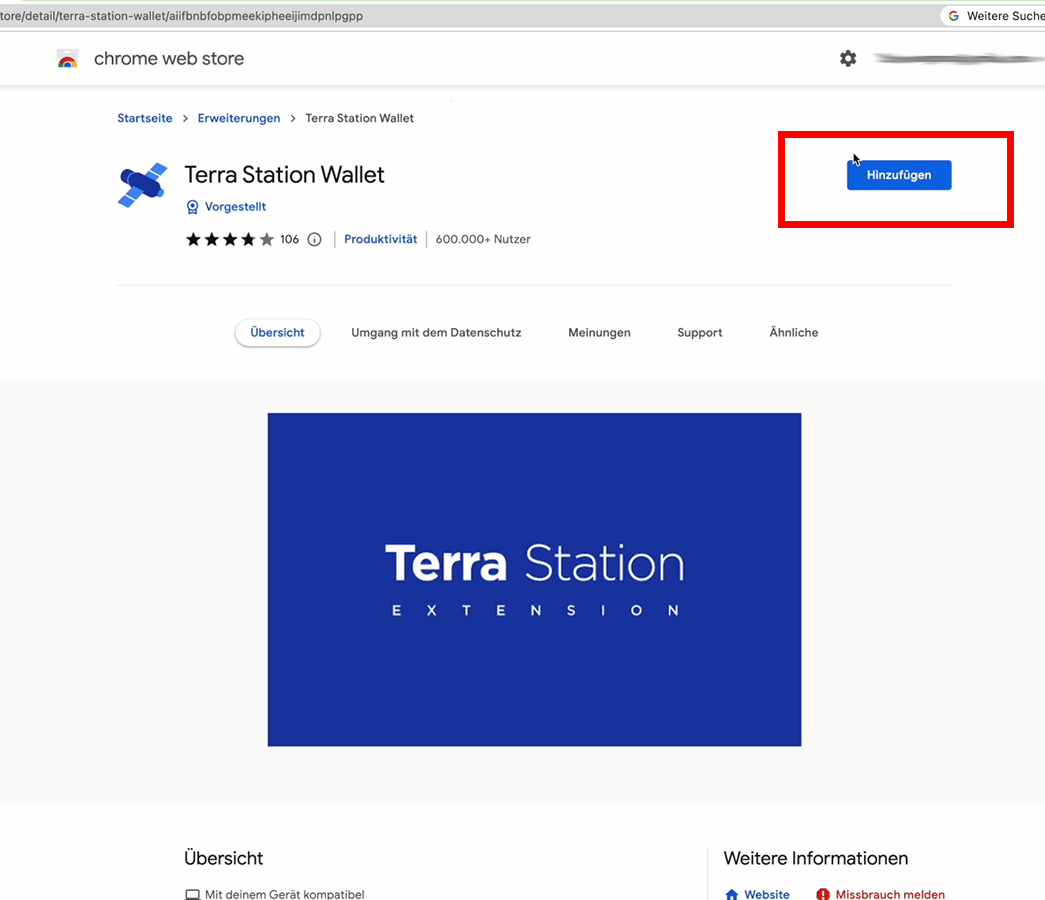This screenshot has height=900, width=1045.
Task: Click the Google icon beside Weitere Suche
Action: (x=954, y=16)
